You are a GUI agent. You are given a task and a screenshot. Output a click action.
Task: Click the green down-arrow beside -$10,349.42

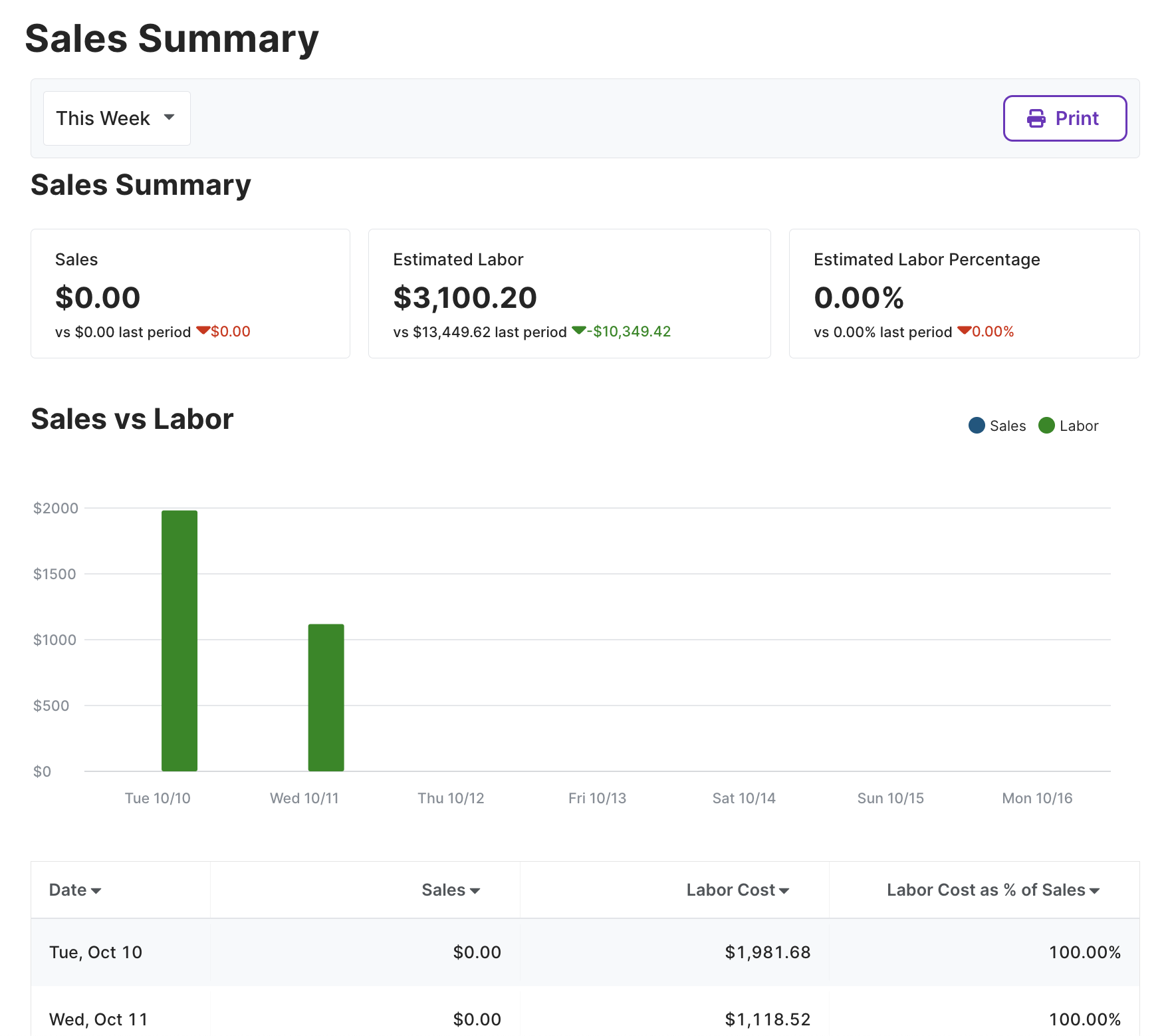(578, 330)
